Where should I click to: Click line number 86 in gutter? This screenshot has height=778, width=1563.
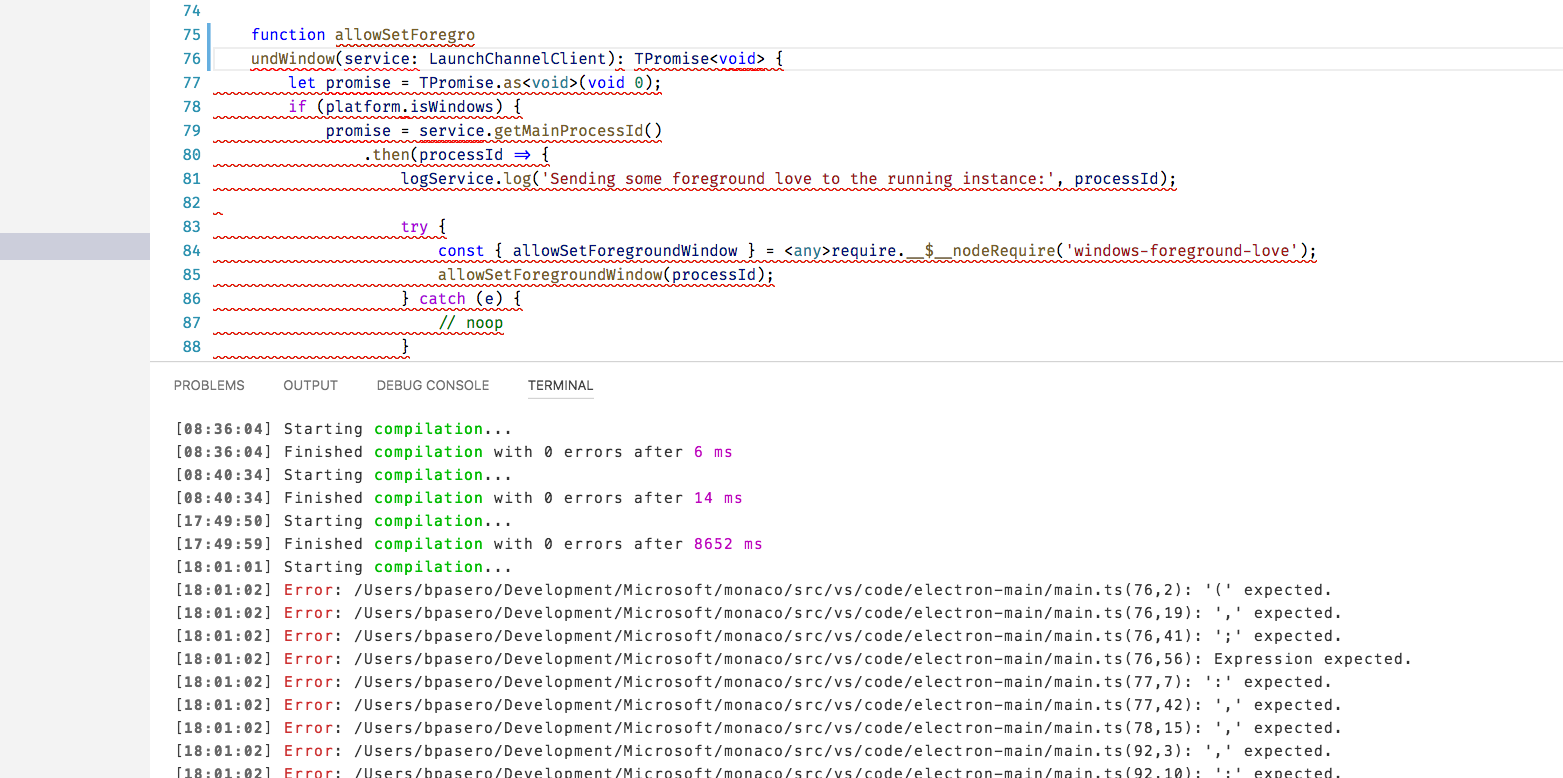(192, 299)
